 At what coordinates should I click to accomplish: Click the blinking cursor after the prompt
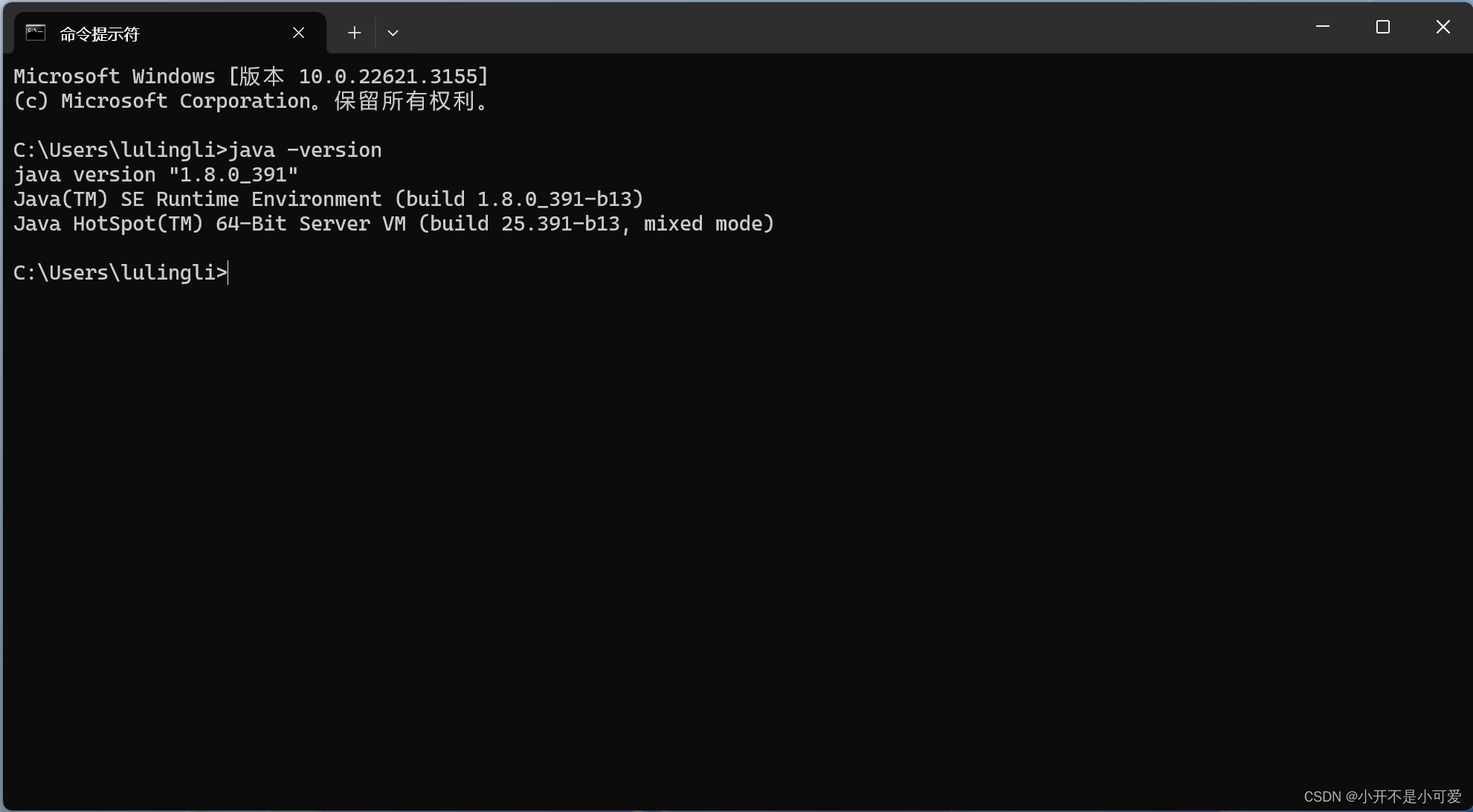point(230,272)
